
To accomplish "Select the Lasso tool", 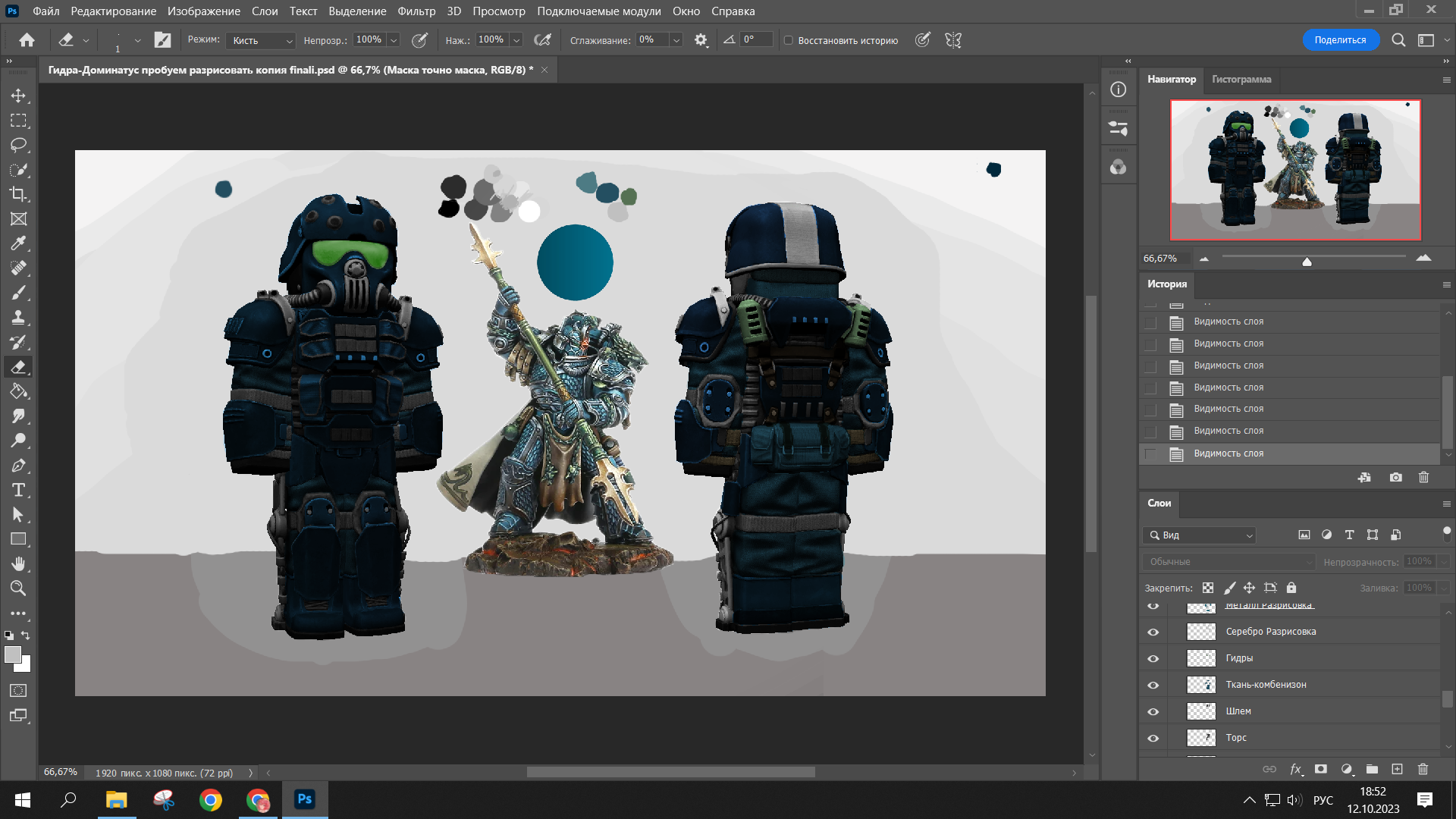I will click(18, 145).
